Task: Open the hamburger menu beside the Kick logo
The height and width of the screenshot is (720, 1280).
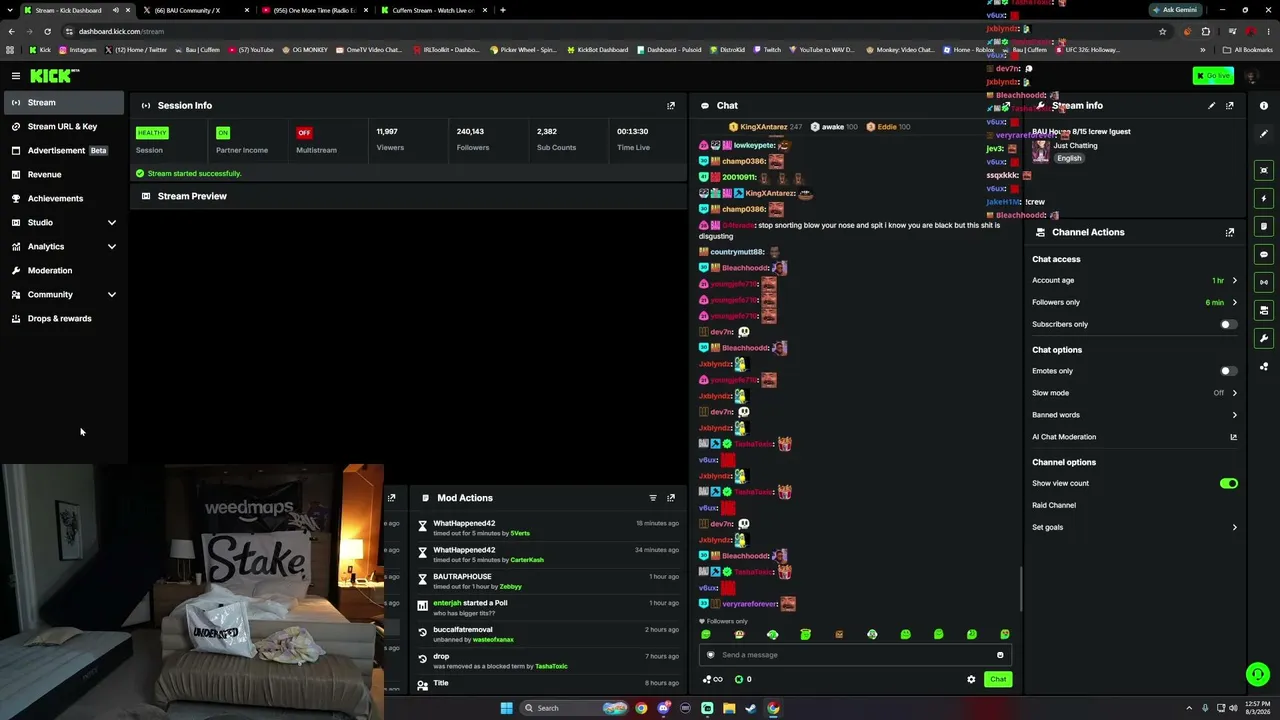Action: 16,76
